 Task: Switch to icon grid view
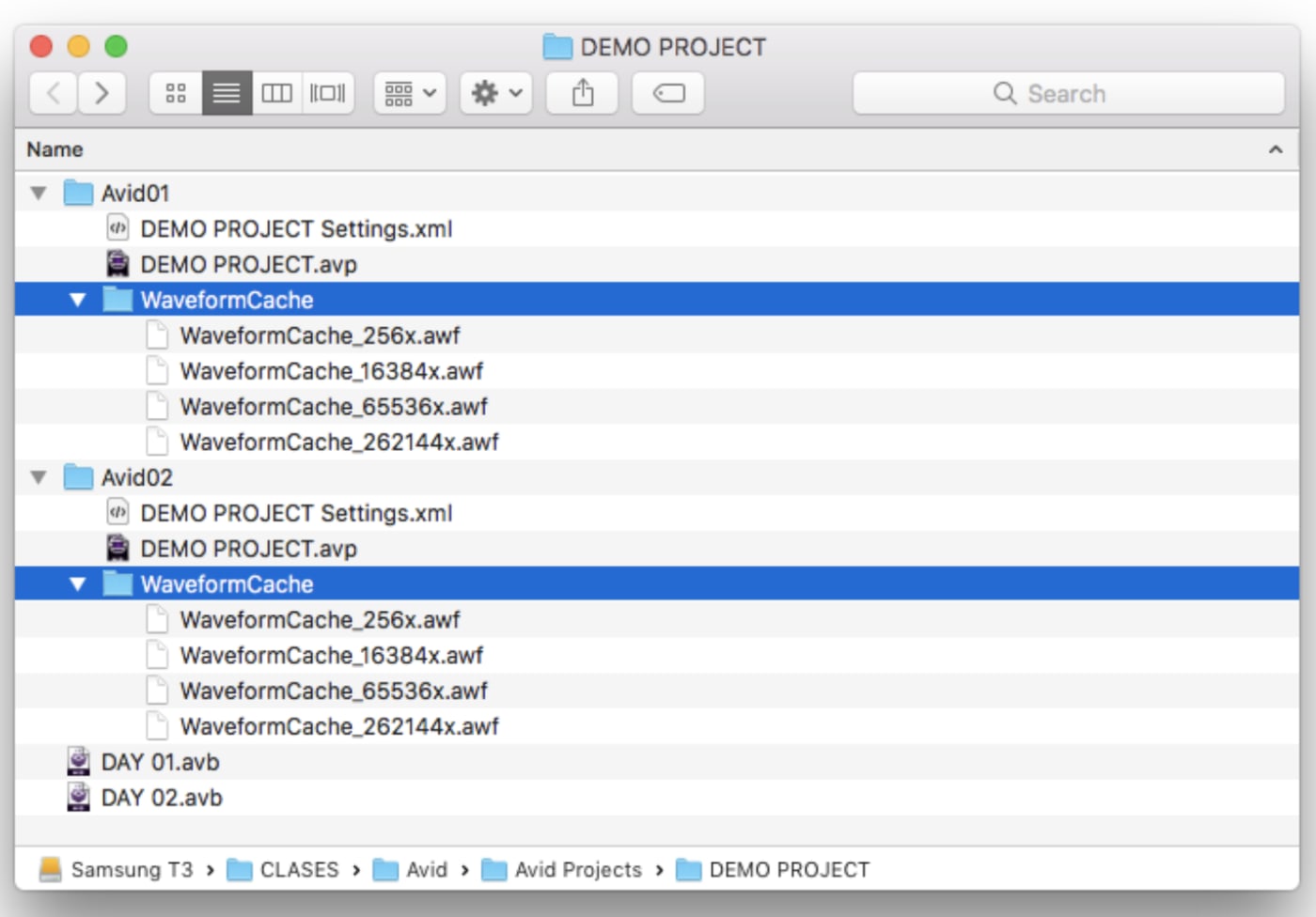point(176,93)
